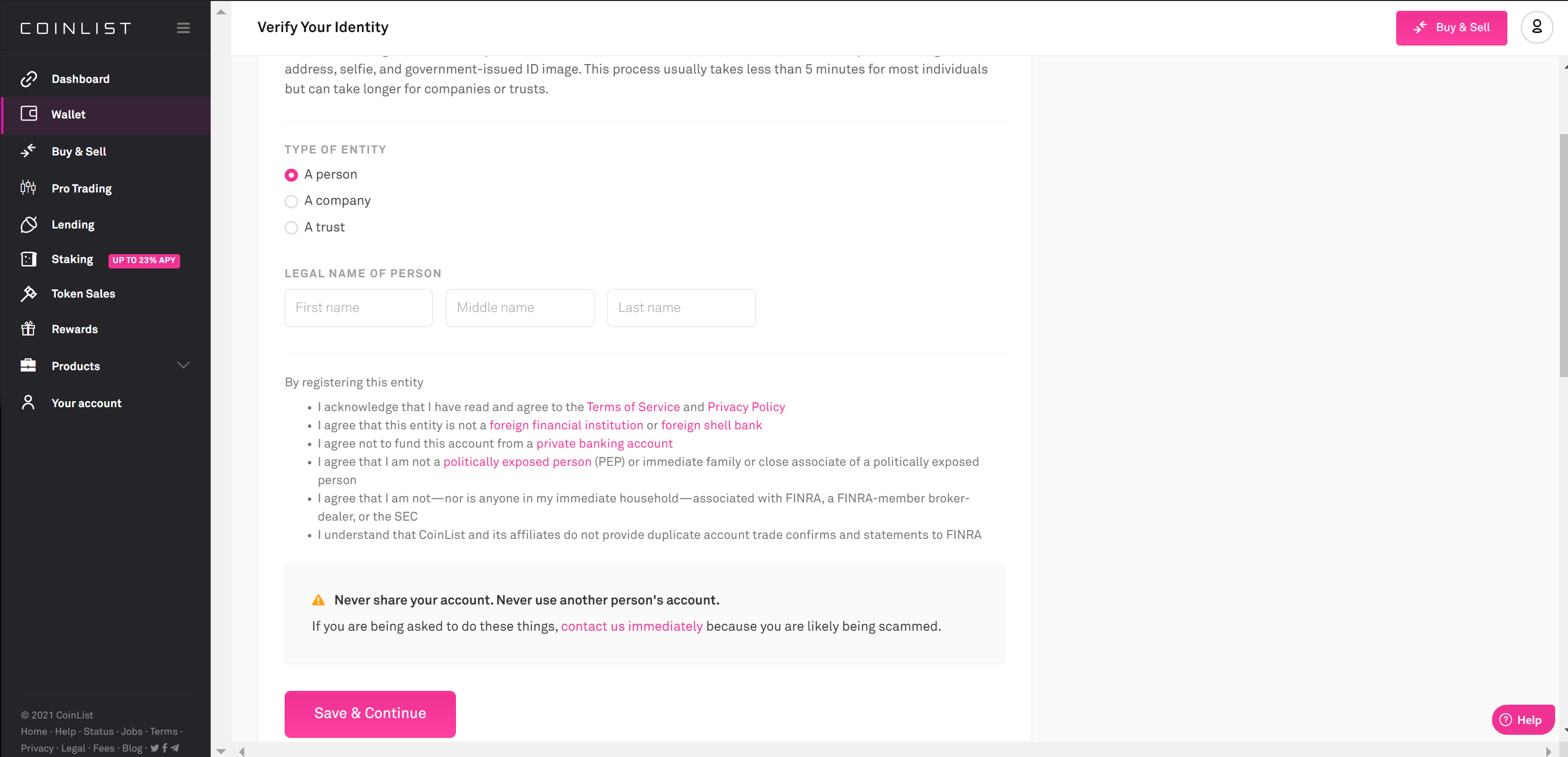This screenshot has height=757, width=1568.
Task: Click the Pro Trading candlestick icon
Action: [x=28, y=188]
